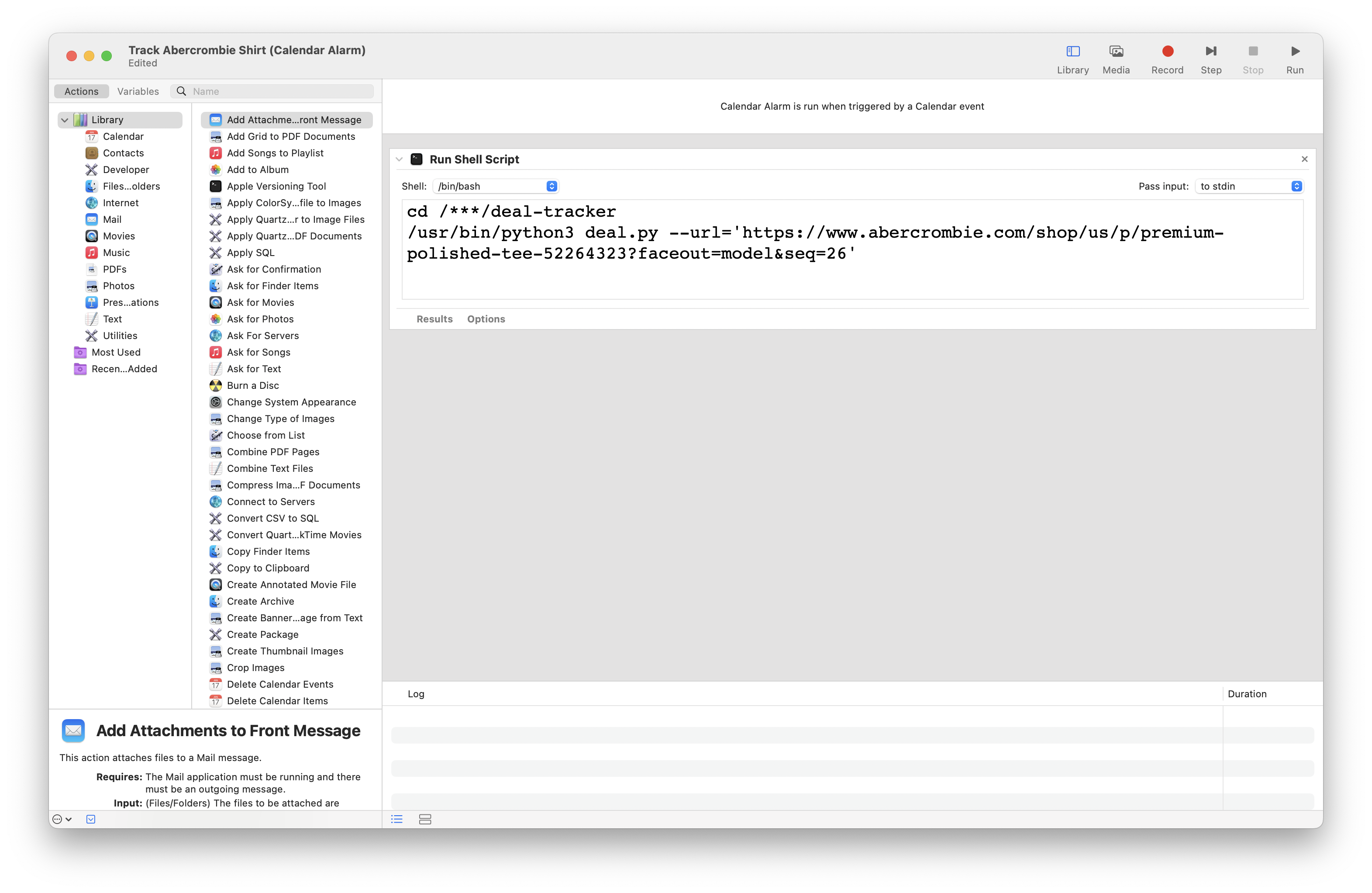This screenshot has height=893, width=1372.
Task: Collapse the Run Shell Script action
Action: (x=399, y=159)
